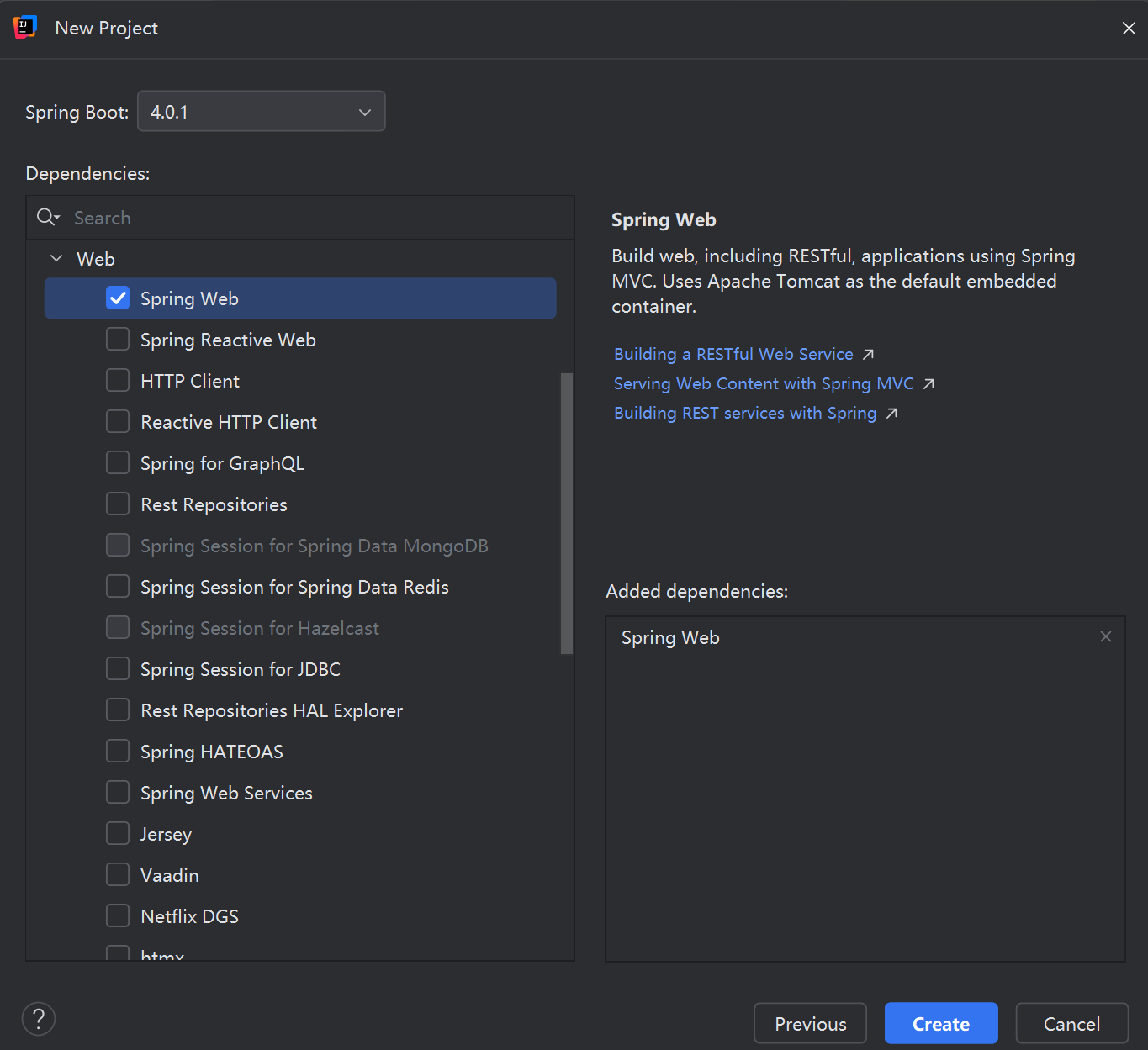Screen dimensions: 1148x1050
Task: Click the Web group label
Action: point(96,259)
